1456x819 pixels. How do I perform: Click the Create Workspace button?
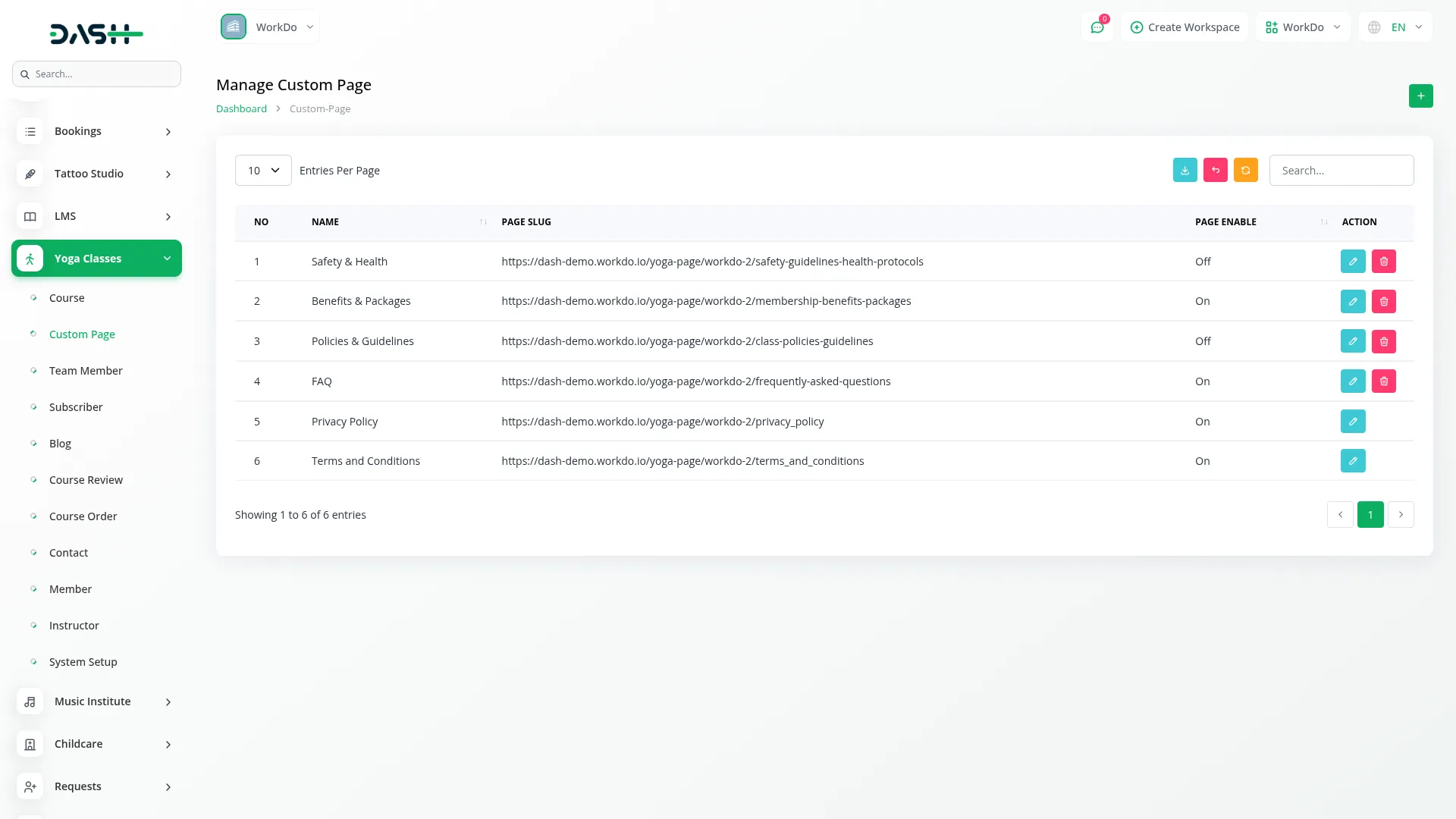click(x=1185, y=27)
